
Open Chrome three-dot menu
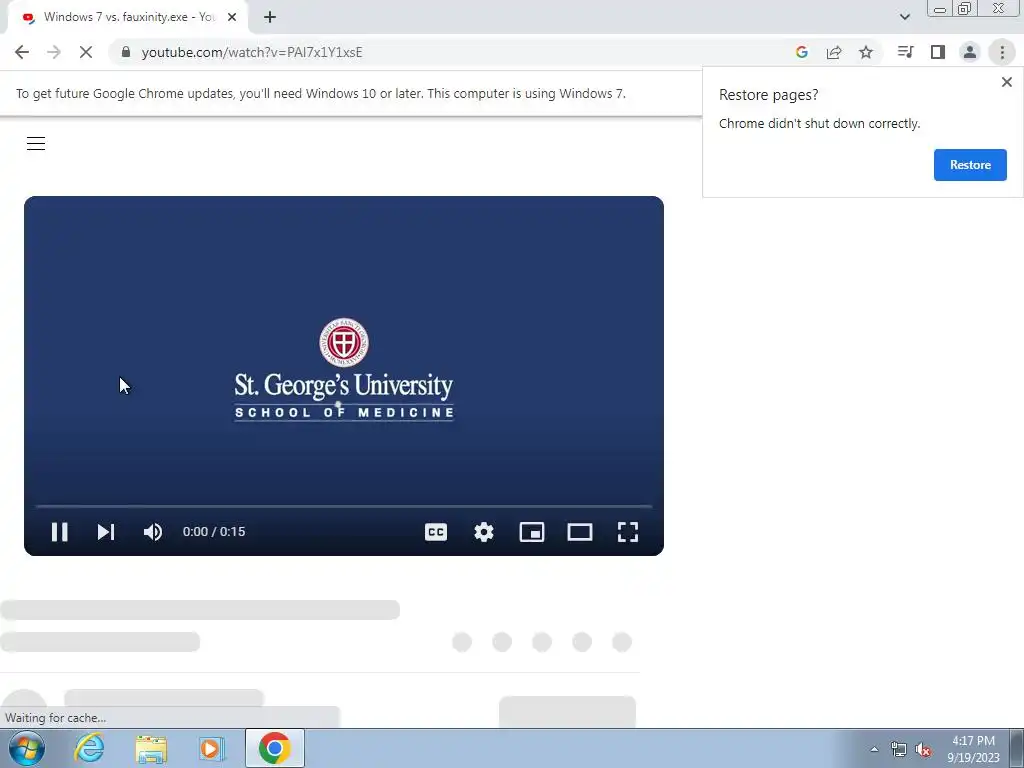(x=1002, y=52)
